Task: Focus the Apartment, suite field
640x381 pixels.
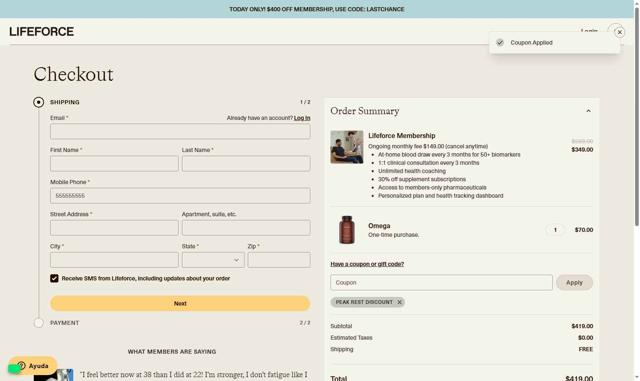Action: point(246,228)
